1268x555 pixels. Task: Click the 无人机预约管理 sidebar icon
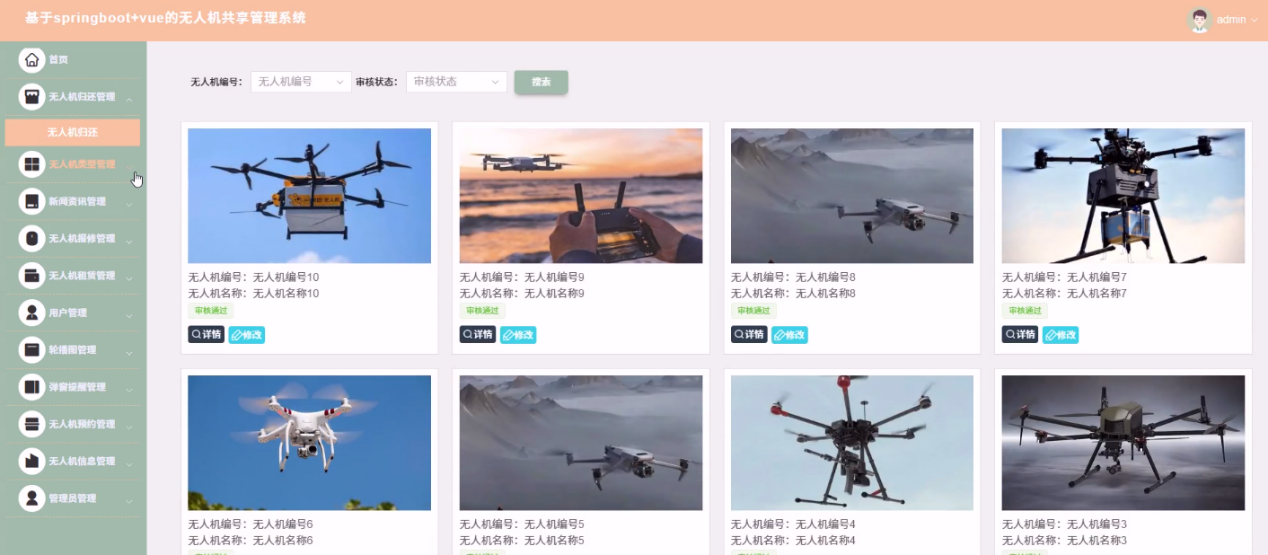(x=32, y=423)
